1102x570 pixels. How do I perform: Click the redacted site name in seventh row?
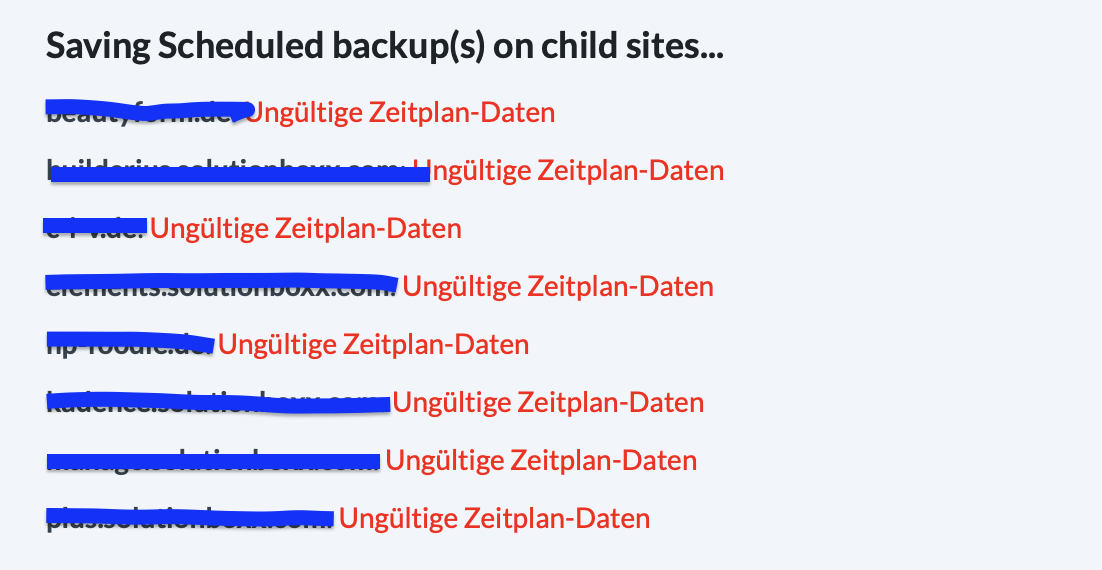pos(213,461)
